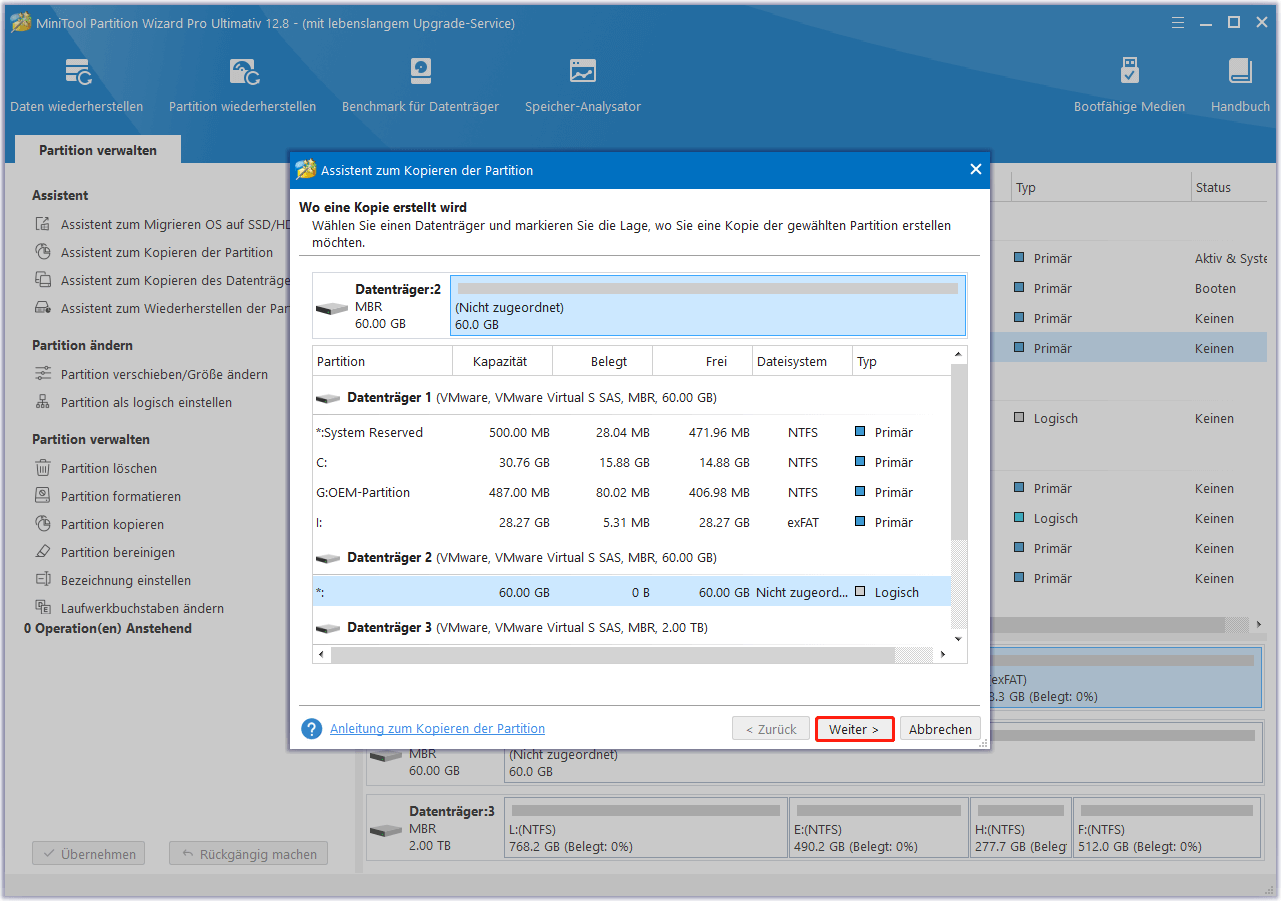
Task: Choose Partition verschieben/Größe ändern
Action: [x=152, y=375]
